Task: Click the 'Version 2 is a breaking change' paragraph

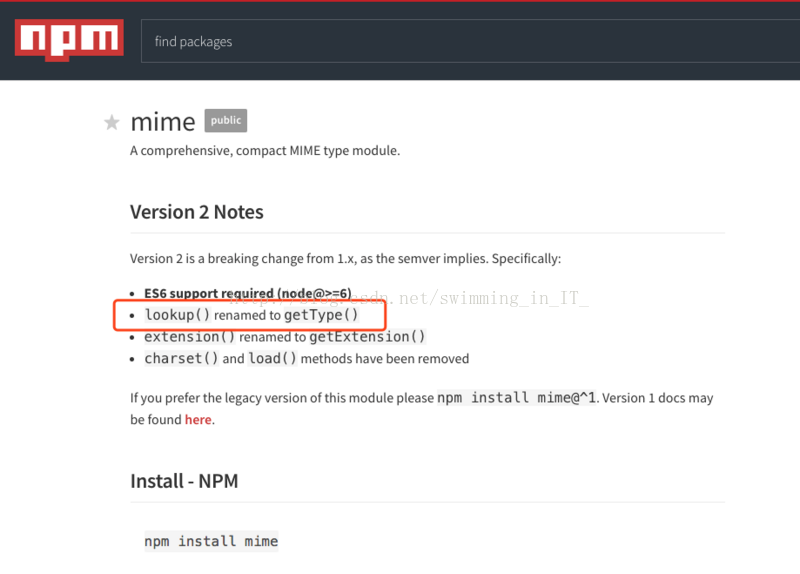Action: coord(345,259)
